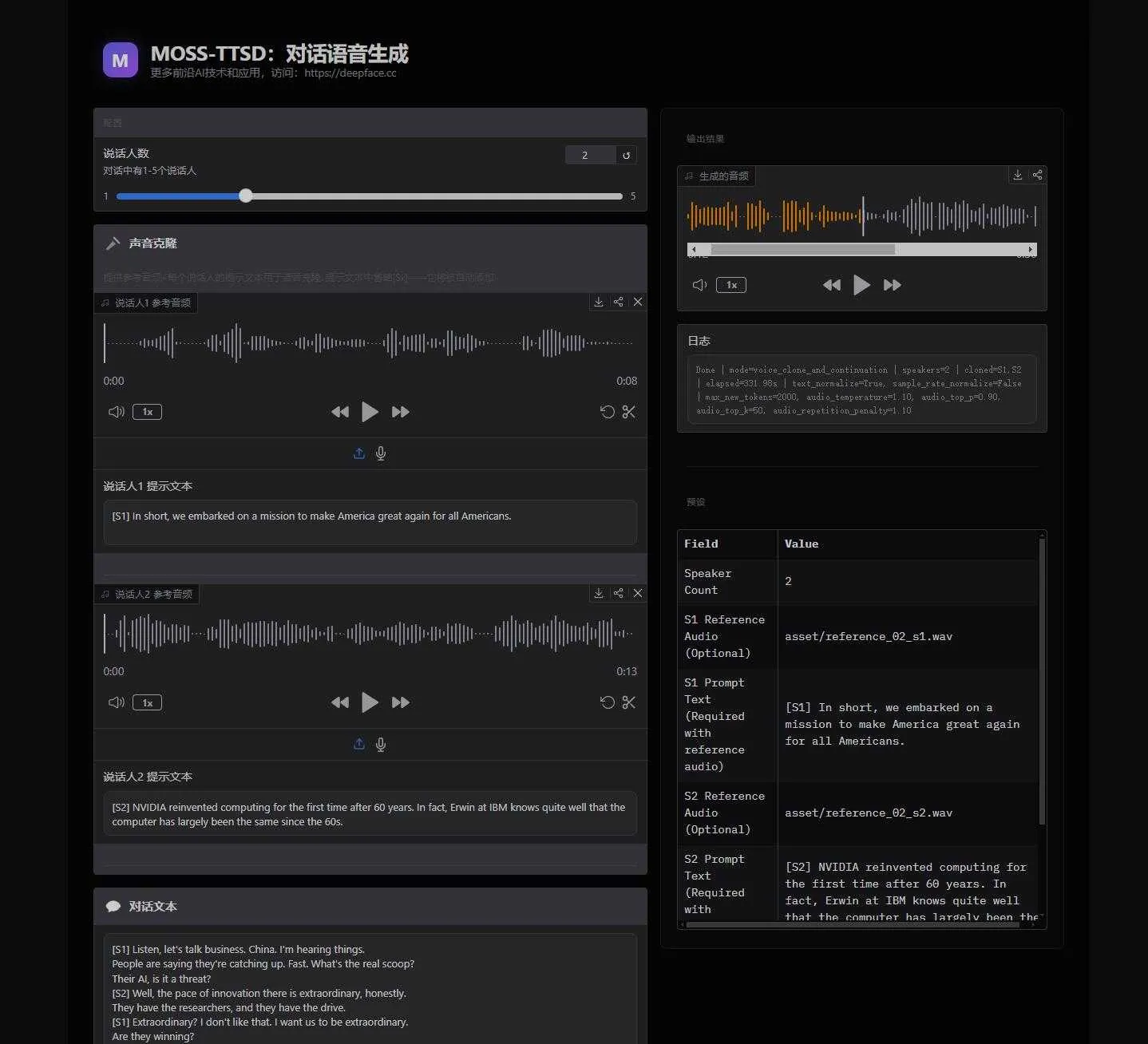The image size is (1148, 1044).
Task: Trim speaker 1 reference audio with the scissors tool
Action: tap(629, 412)
